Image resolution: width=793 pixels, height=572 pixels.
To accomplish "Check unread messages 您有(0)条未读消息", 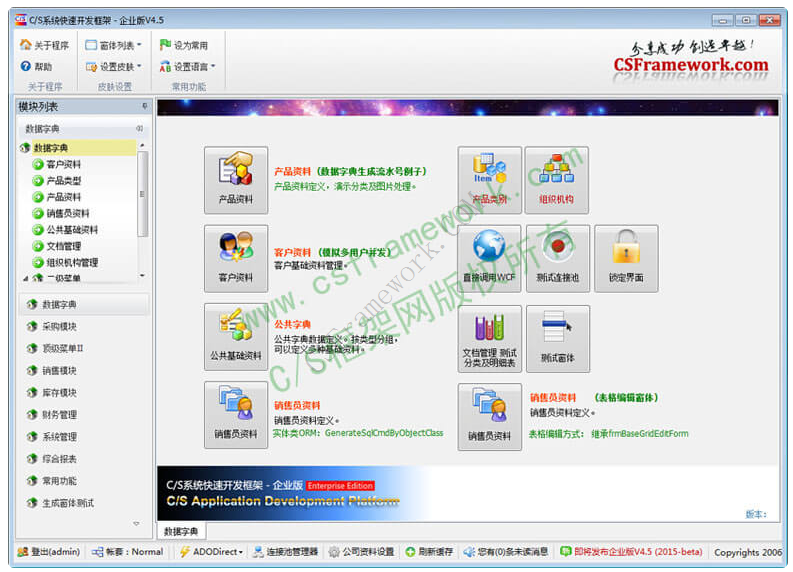I will (506, 552).
